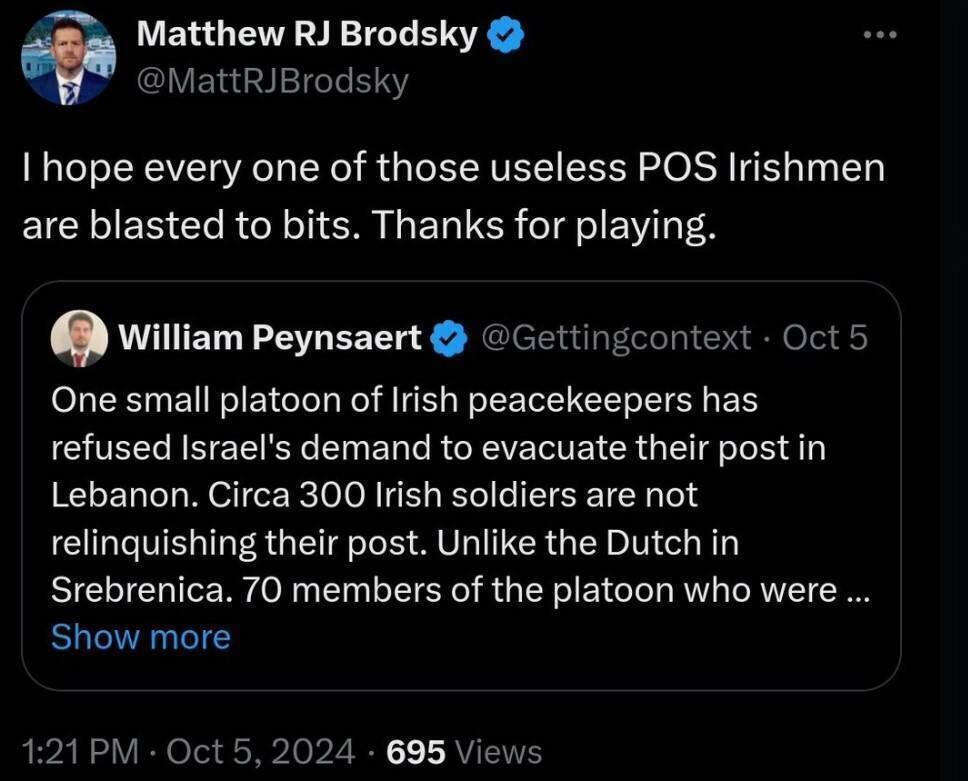Screen dimensions: 968x781
Task: Click the trailing ellipsis ending the quoted text
Action: pyautogui.click(x=859, y=591)
